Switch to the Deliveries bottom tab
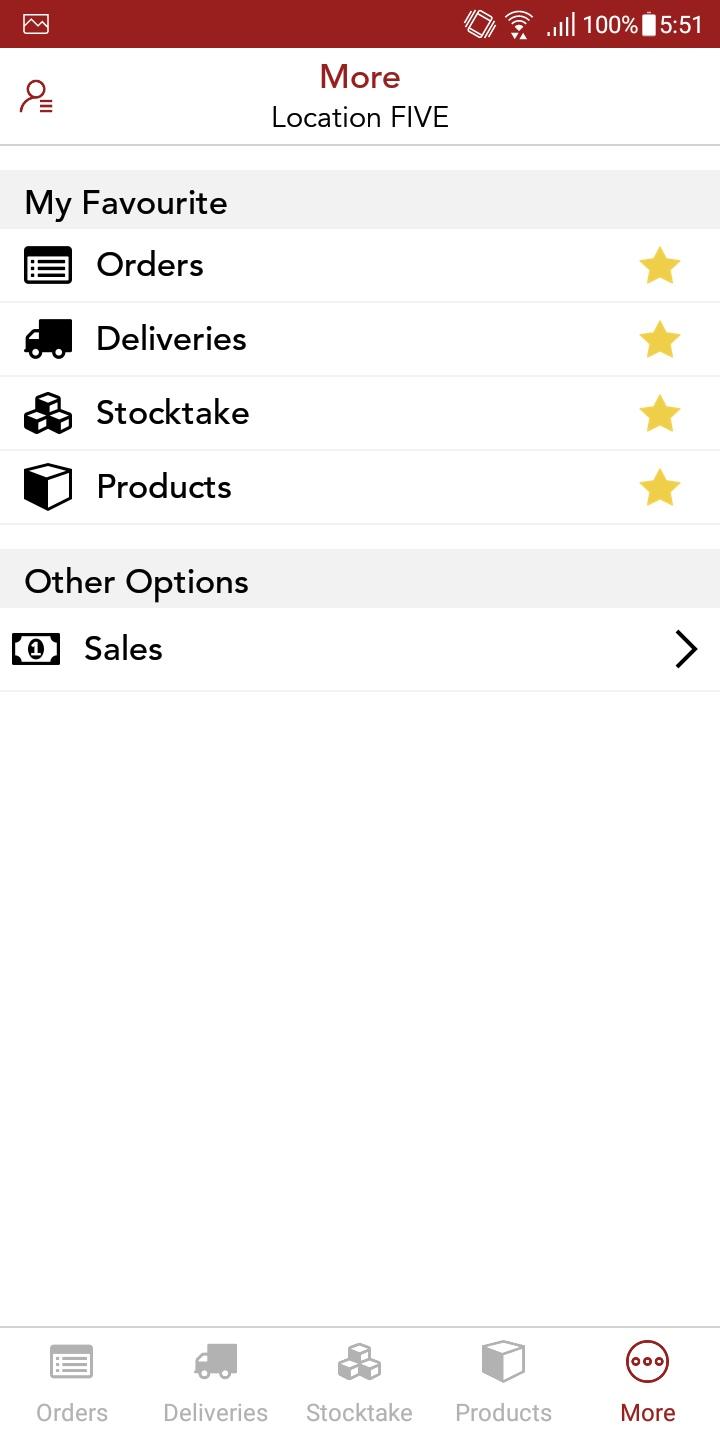Viewport: 720px width, 1440px height. [x=216, y=1383]
